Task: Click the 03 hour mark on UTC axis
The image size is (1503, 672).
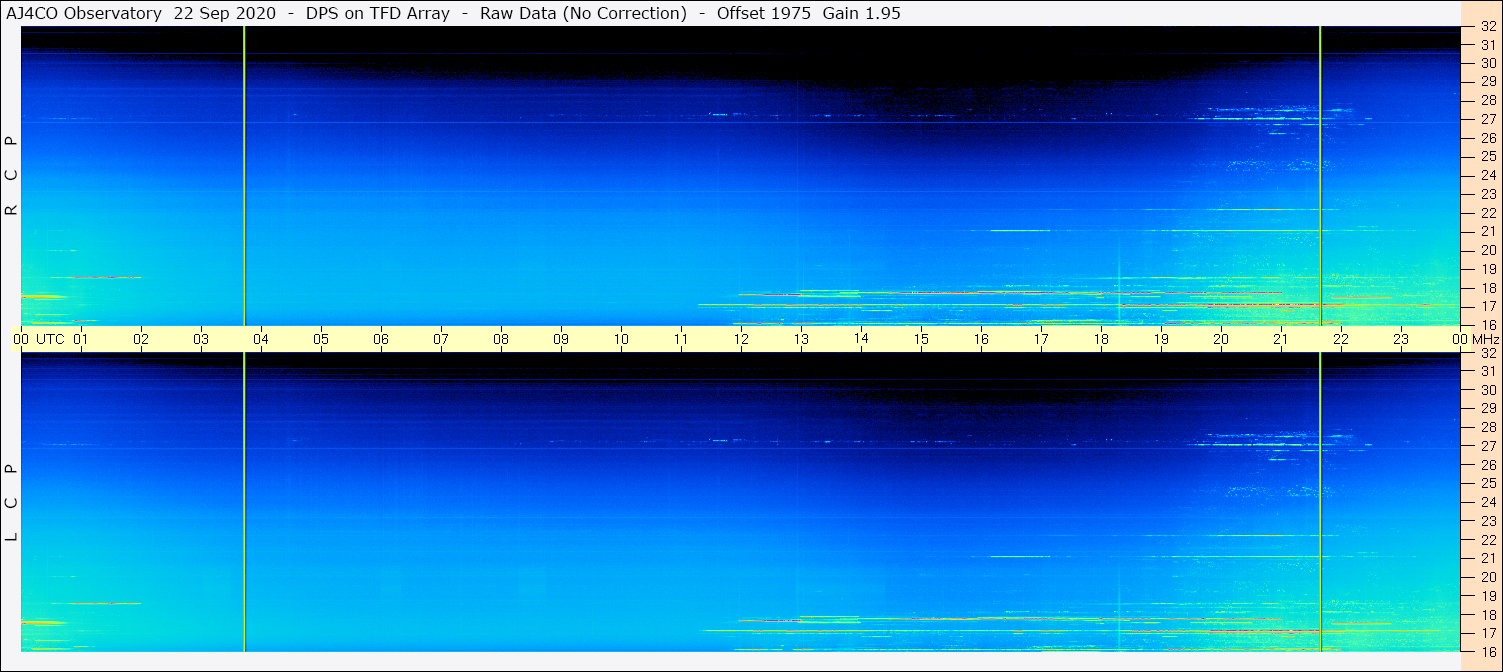Action: [x=201, y=339]
